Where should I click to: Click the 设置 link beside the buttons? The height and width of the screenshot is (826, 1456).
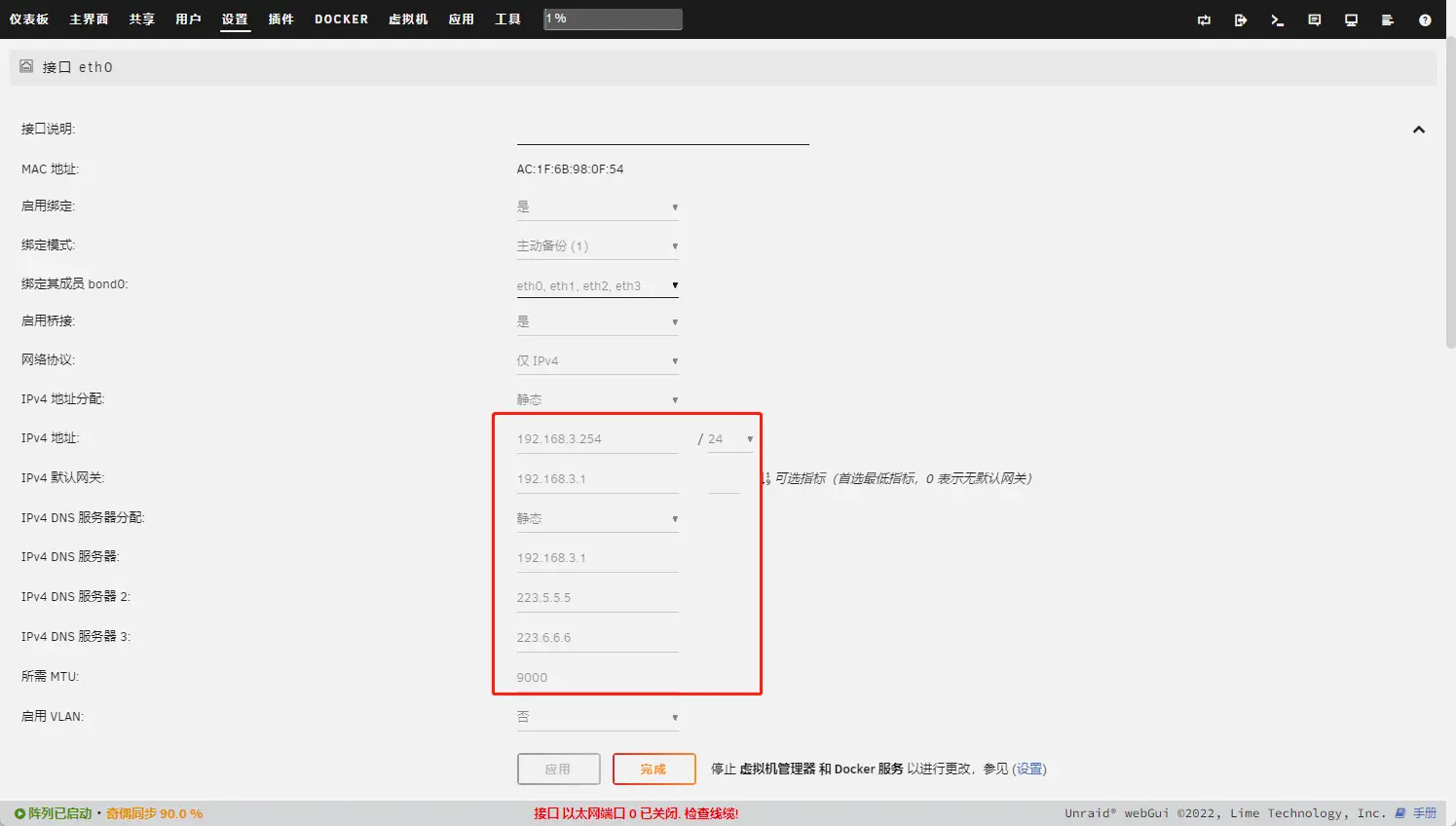1029,769
